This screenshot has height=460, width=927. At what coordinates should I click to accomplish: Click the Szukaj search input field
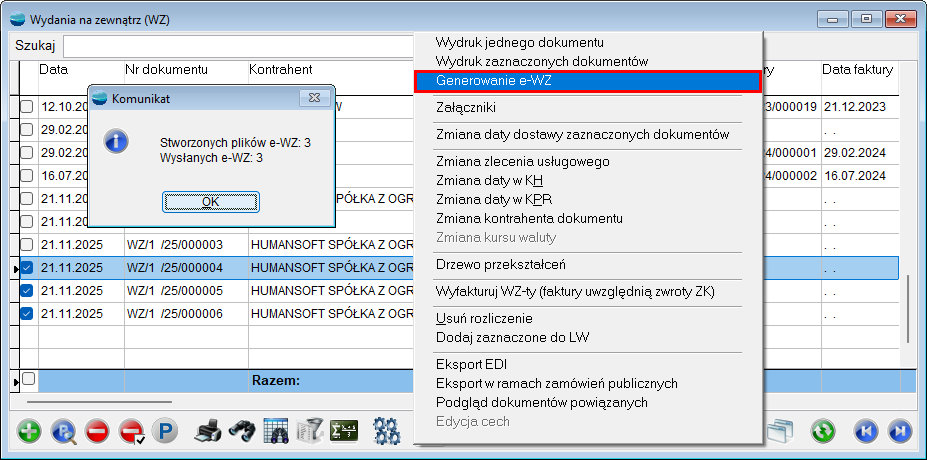[x=240, y=47]
